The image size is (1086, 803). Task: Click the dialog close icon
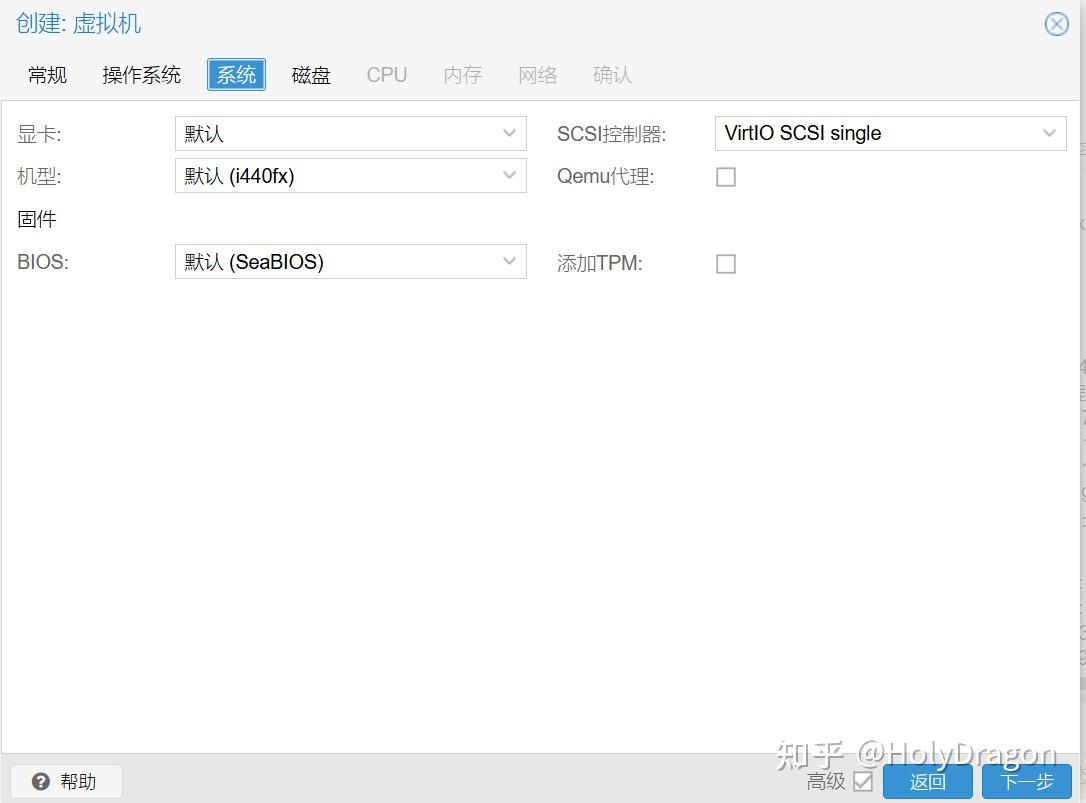[1056, 24]
